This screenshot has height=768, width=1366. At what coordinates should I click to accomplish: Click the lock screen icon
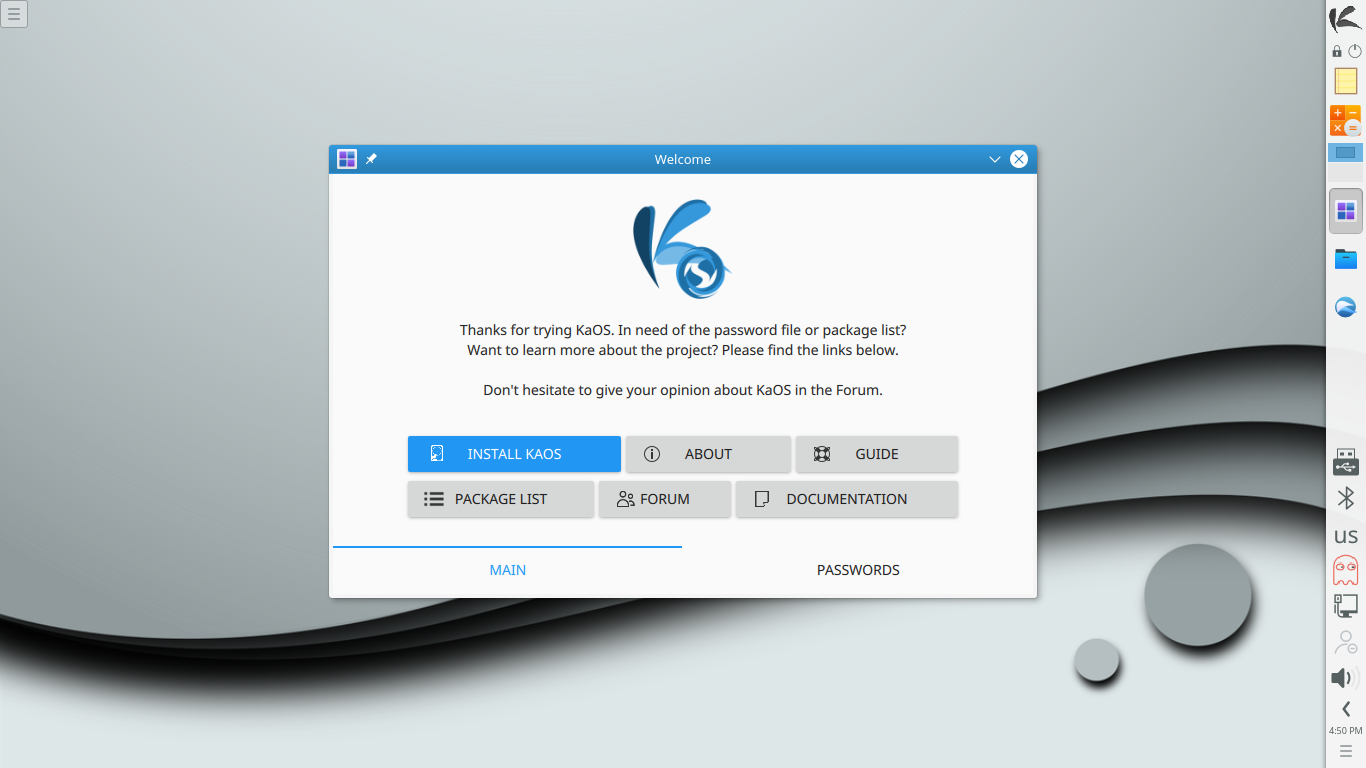(x=1337, y=51)
